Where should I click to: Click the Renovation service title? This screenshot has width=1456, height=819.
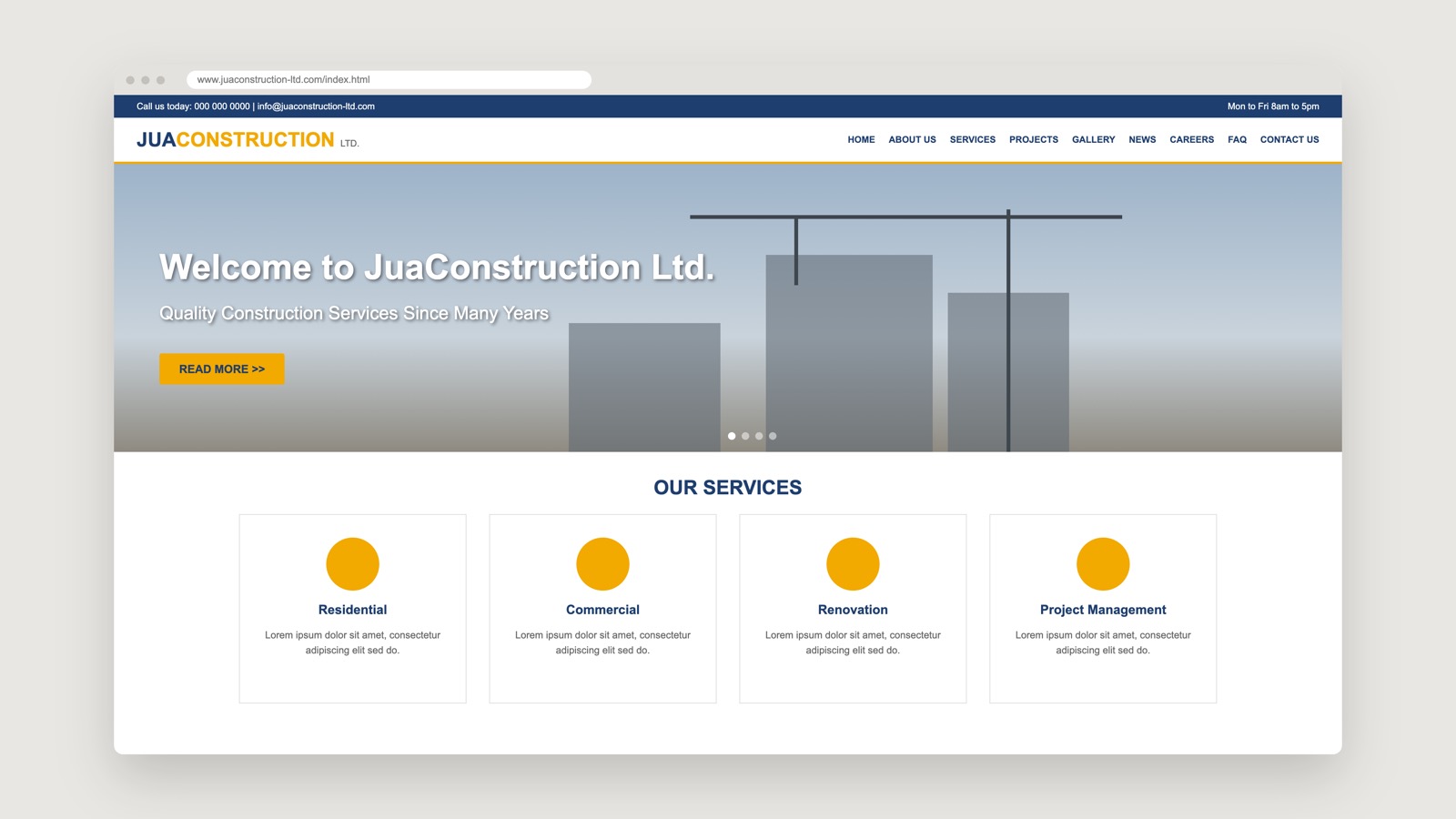pyautogui.click(x=853, y=610)
